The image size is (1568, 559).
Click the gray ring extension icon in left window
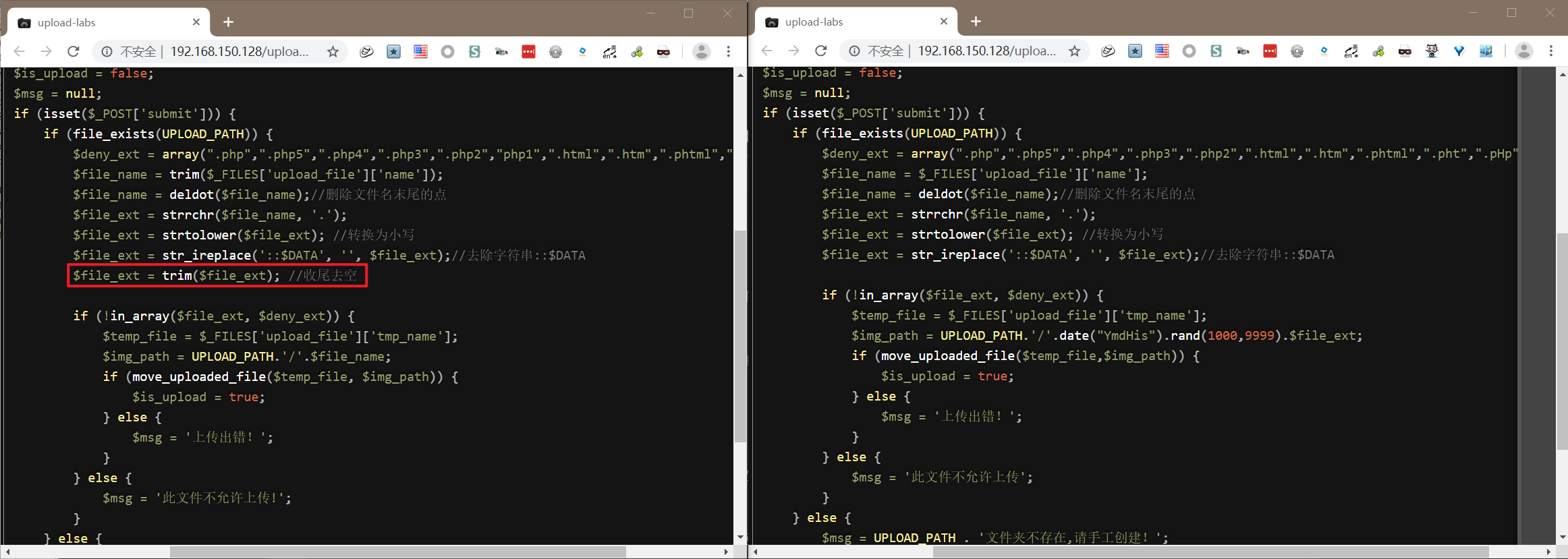click(x=447, y=51)
